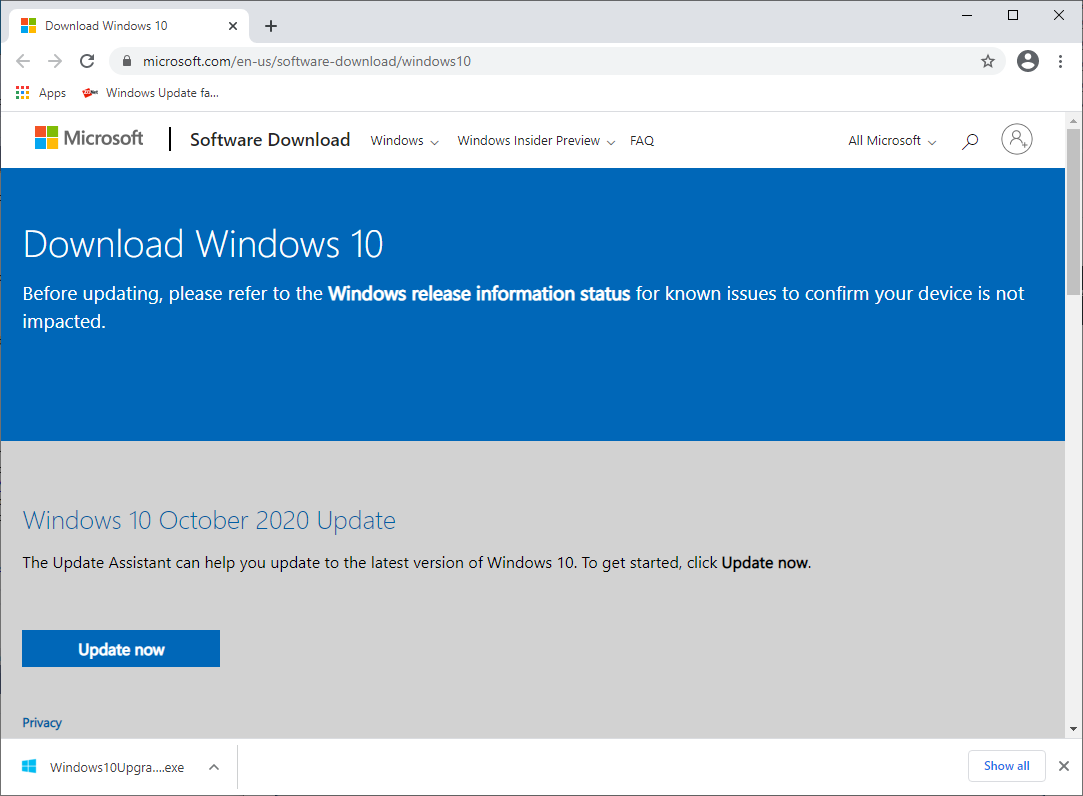Open the Windows Update fa... bookmark

[150, 93]
